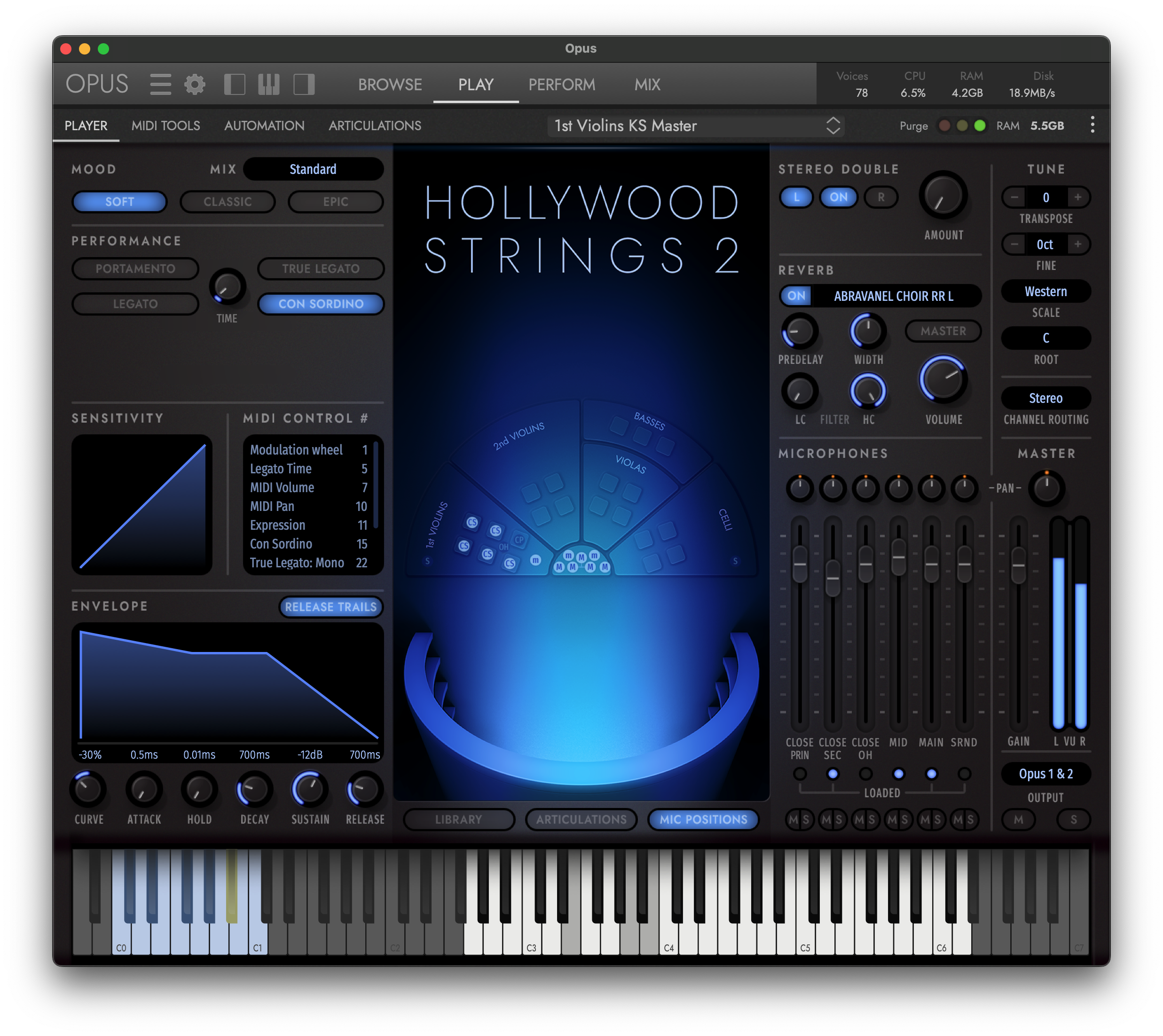Viewport: 1163px width, 1036px height.
Task: Click the olive Purge indicator dot
Action: pos(962,125)
